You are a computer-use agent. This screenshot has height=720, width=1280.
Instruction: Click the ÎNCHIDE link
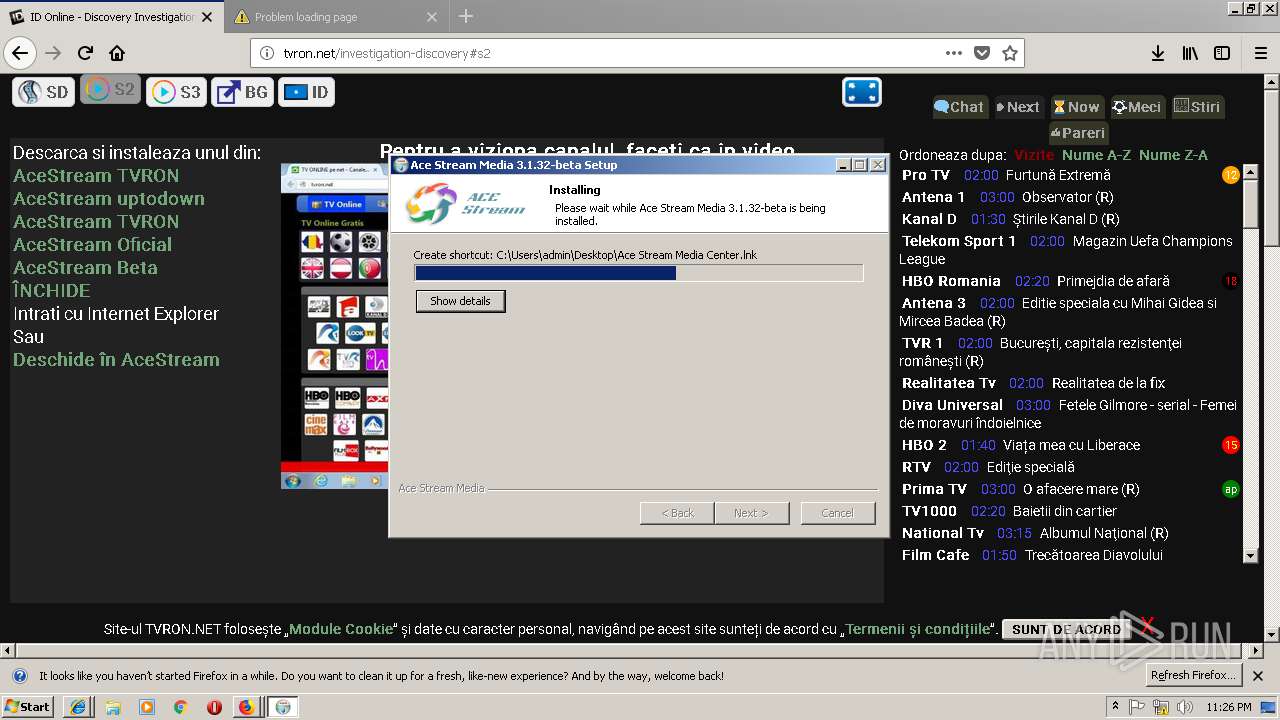pos(52,291)
